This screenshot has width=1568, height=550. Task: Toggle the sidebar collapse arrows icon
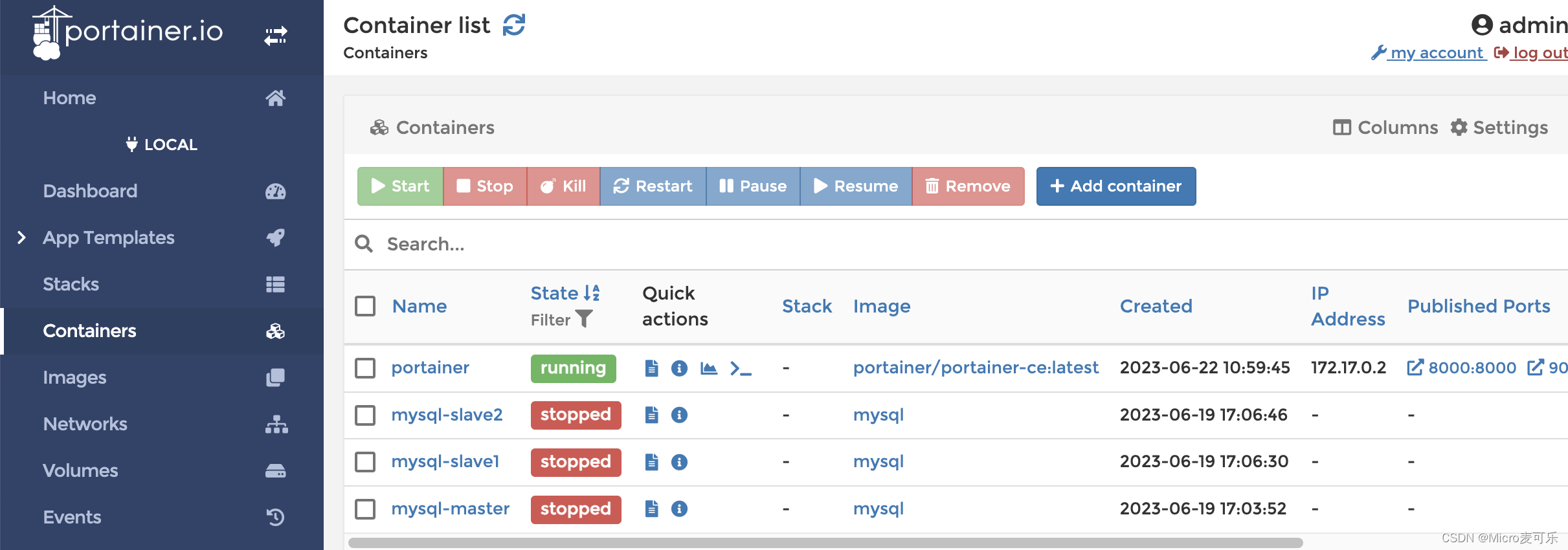tap(276, 36)
